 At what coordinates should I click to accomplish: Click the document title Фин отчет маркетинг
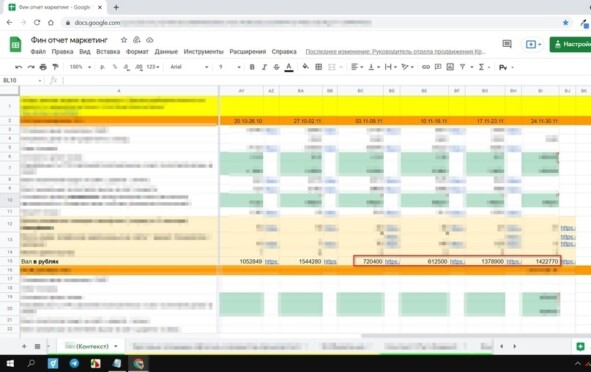coord(69,40)
